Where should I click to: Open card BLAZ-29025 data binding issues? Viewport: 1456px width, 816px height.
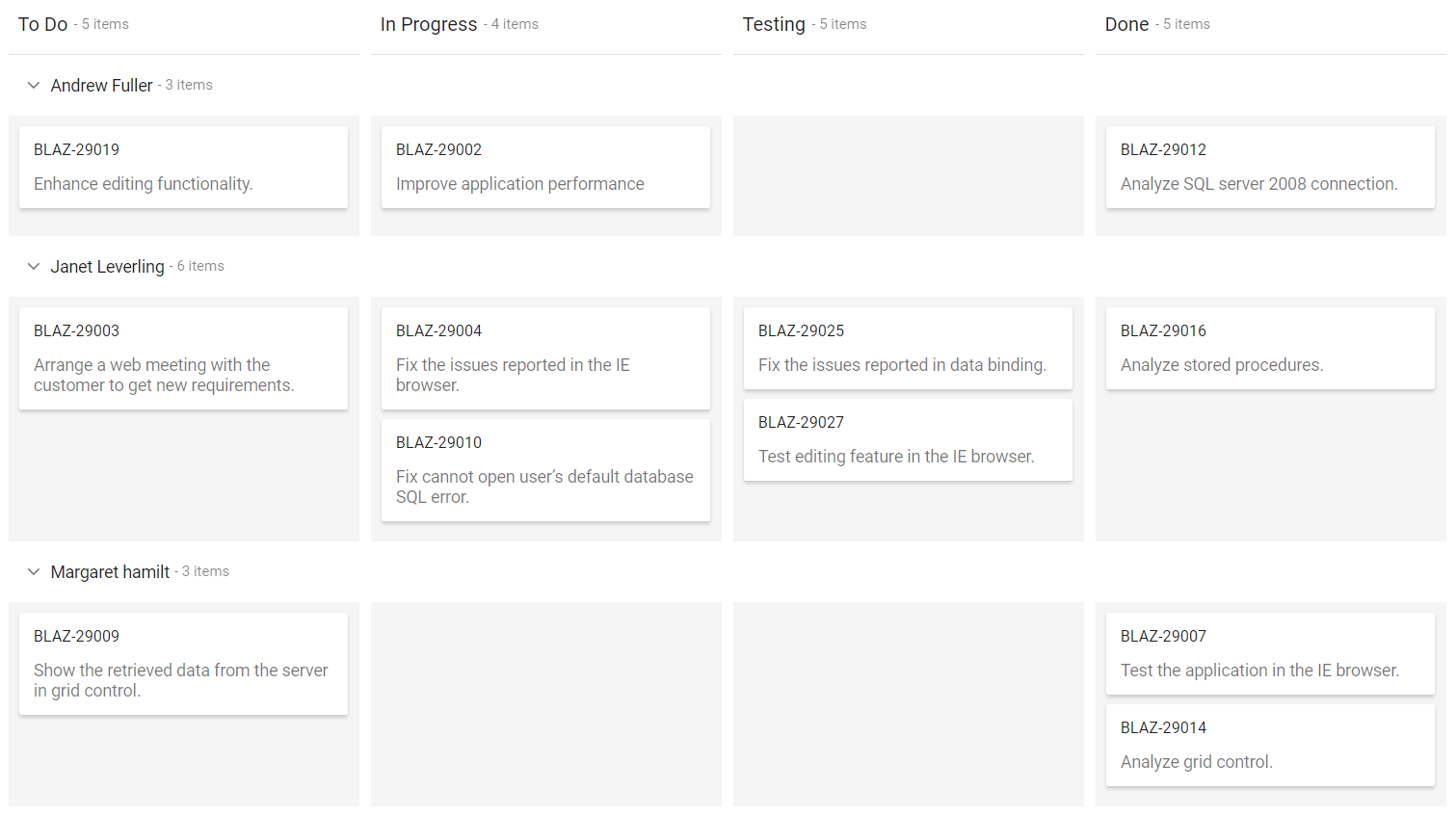[908, 349]
